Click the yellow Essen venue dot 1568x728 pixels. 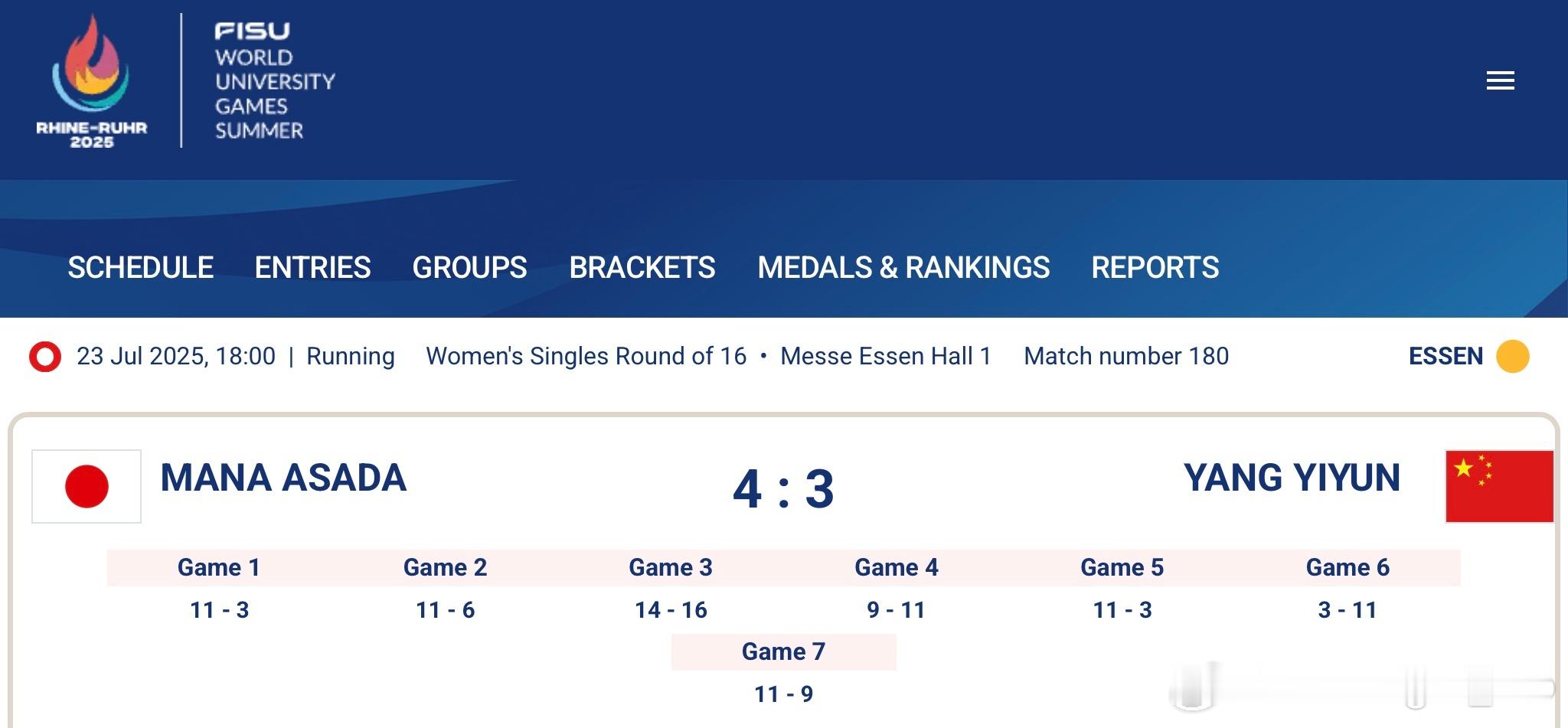point(1512,357)
